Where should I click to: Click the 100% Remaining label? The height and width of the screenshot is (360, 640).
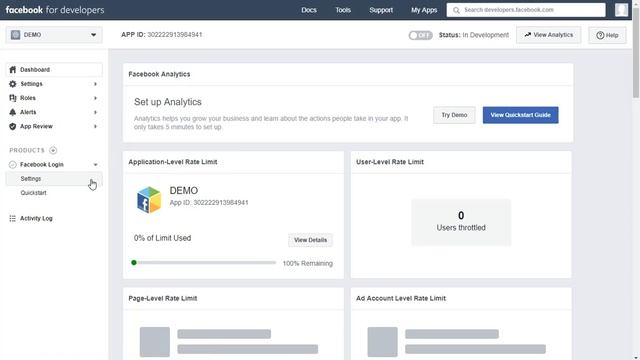(x=308, y=263)
